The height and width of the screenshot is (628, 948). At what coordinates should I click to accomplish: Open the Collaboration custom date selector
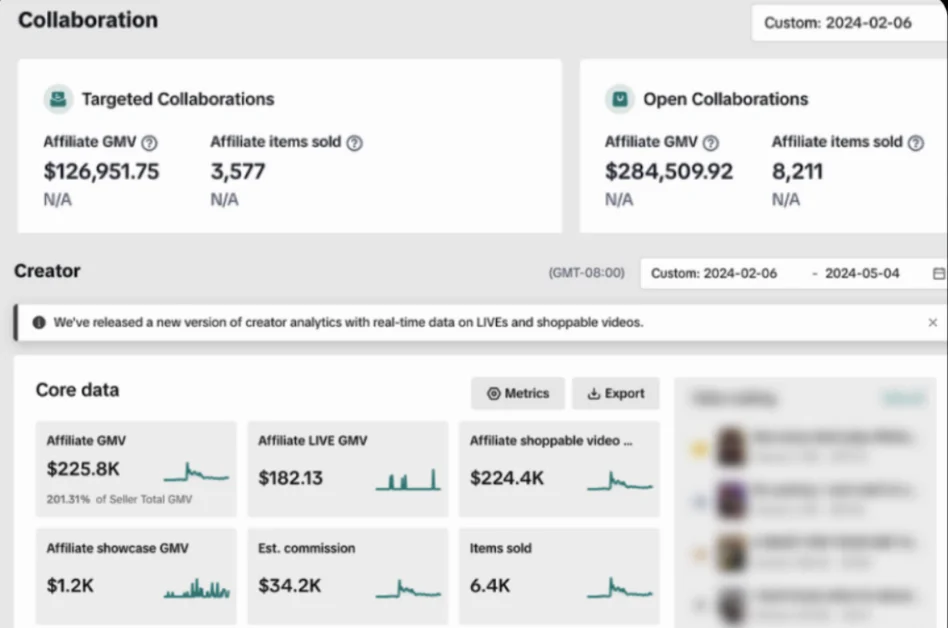[x=842, y=22]
